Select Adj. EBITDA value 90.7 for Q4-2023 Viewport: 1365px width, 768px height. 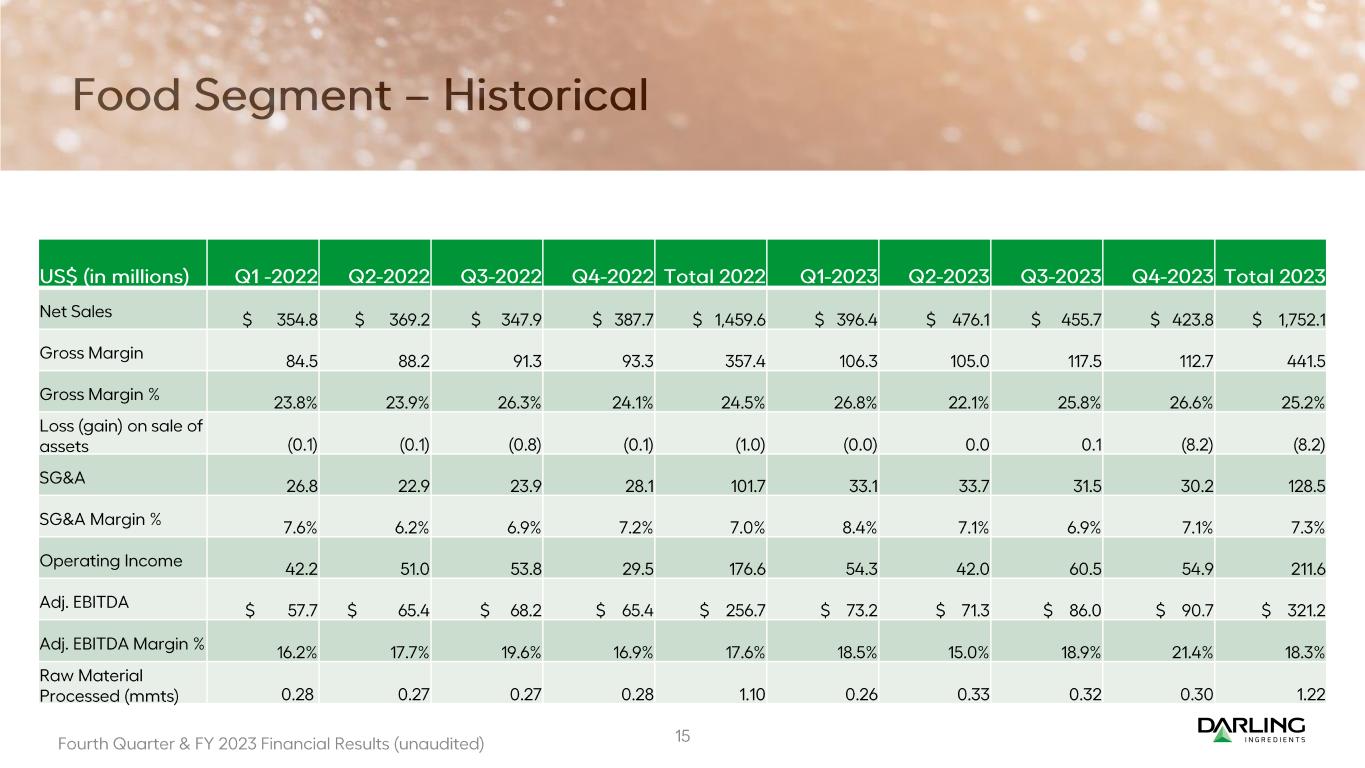[x=1198, y=610]
